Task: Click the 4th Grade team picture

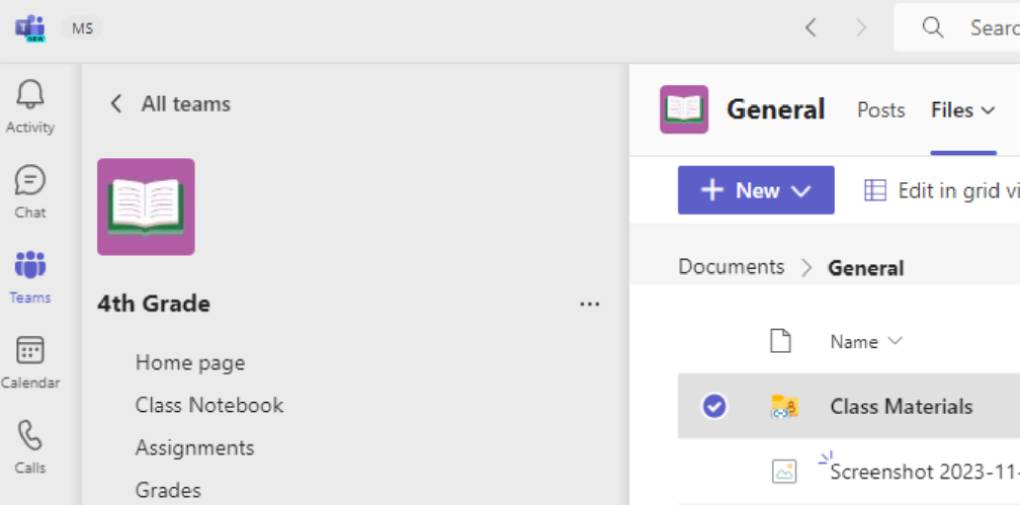Action: 146,207
